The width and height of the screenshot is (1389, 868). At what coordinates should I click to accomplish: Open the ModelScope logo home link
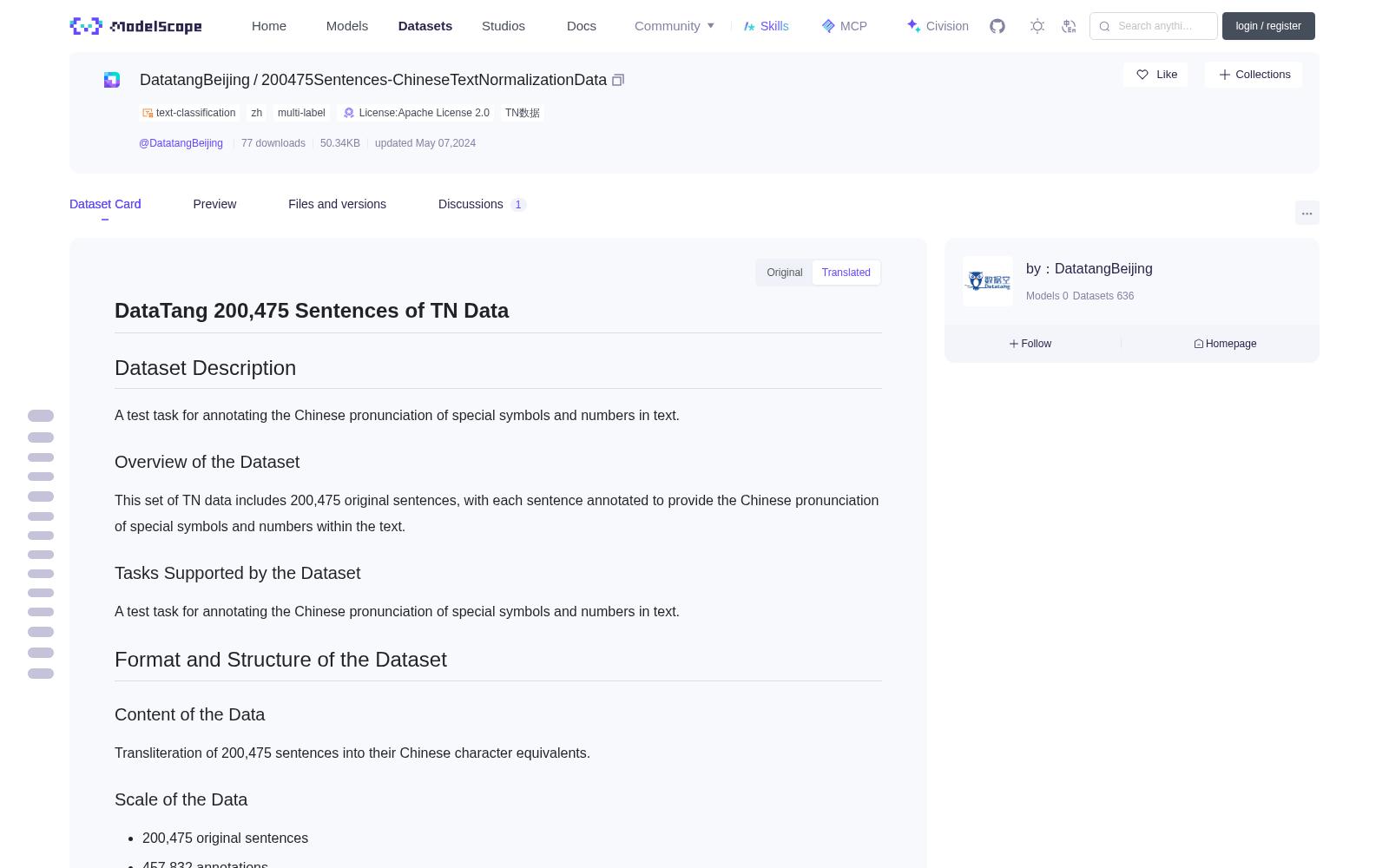(135, 26)
